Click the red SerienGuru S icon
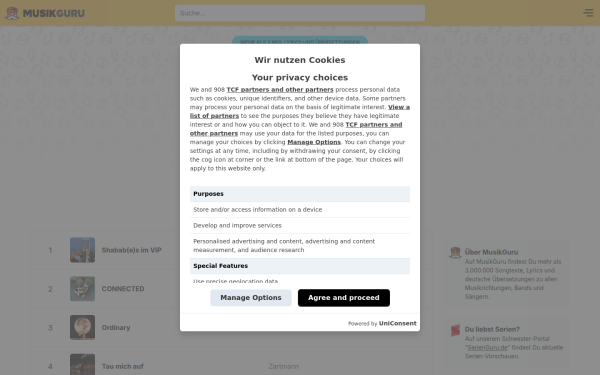Viewport: 600px width, 375px height. click(x=455, y=330)
